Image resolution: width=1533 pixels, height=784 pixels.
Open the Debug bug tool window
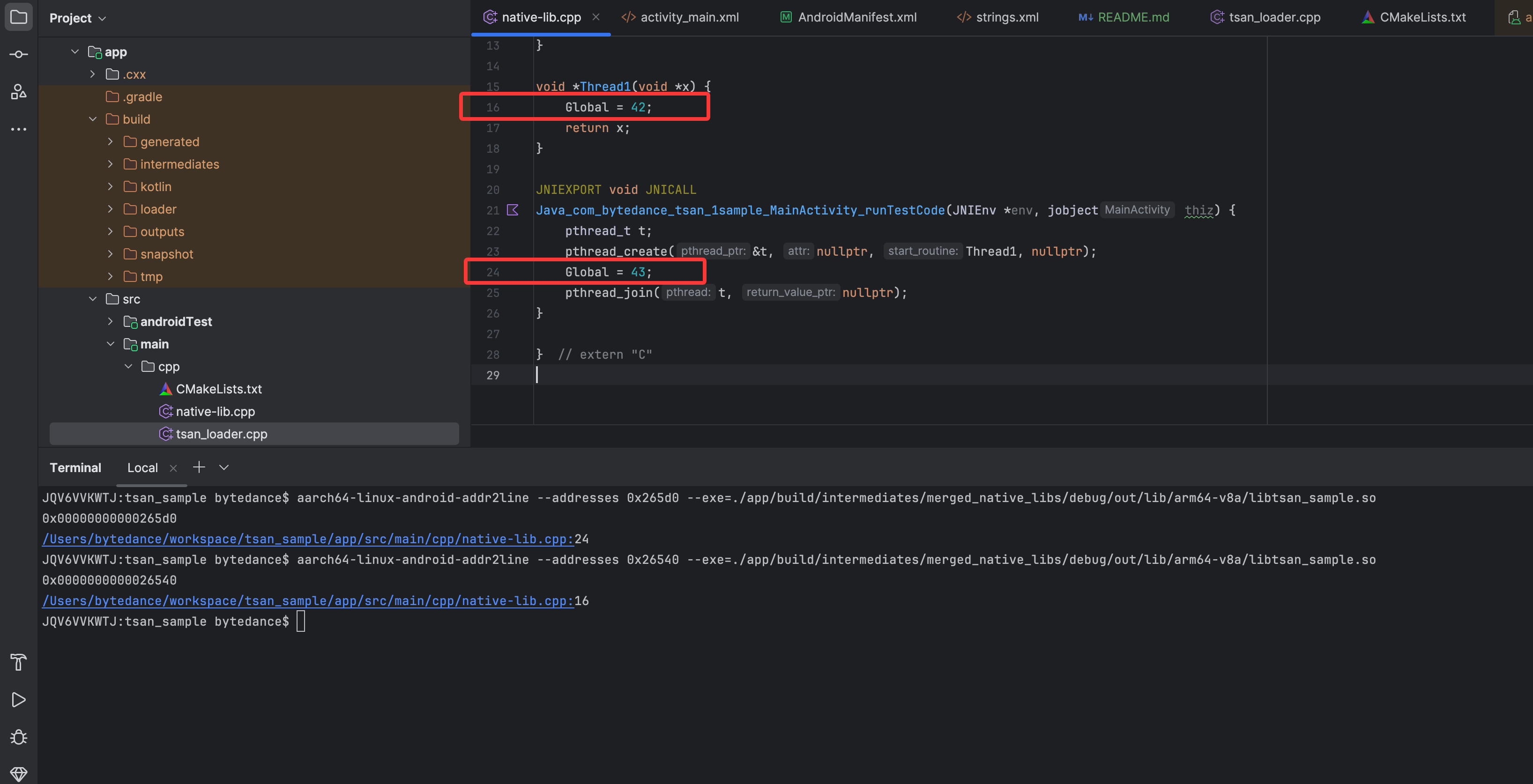18,737
